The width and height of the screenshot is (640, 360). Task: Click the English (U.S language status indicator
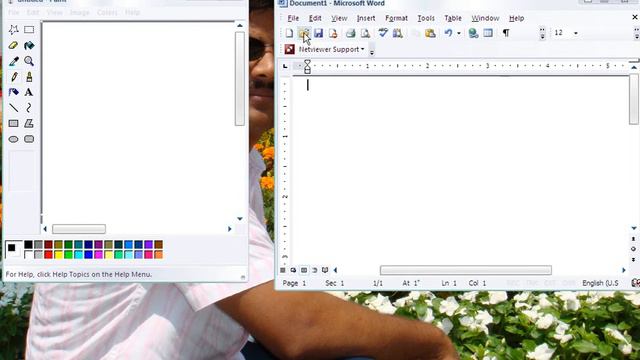point(600,283)
